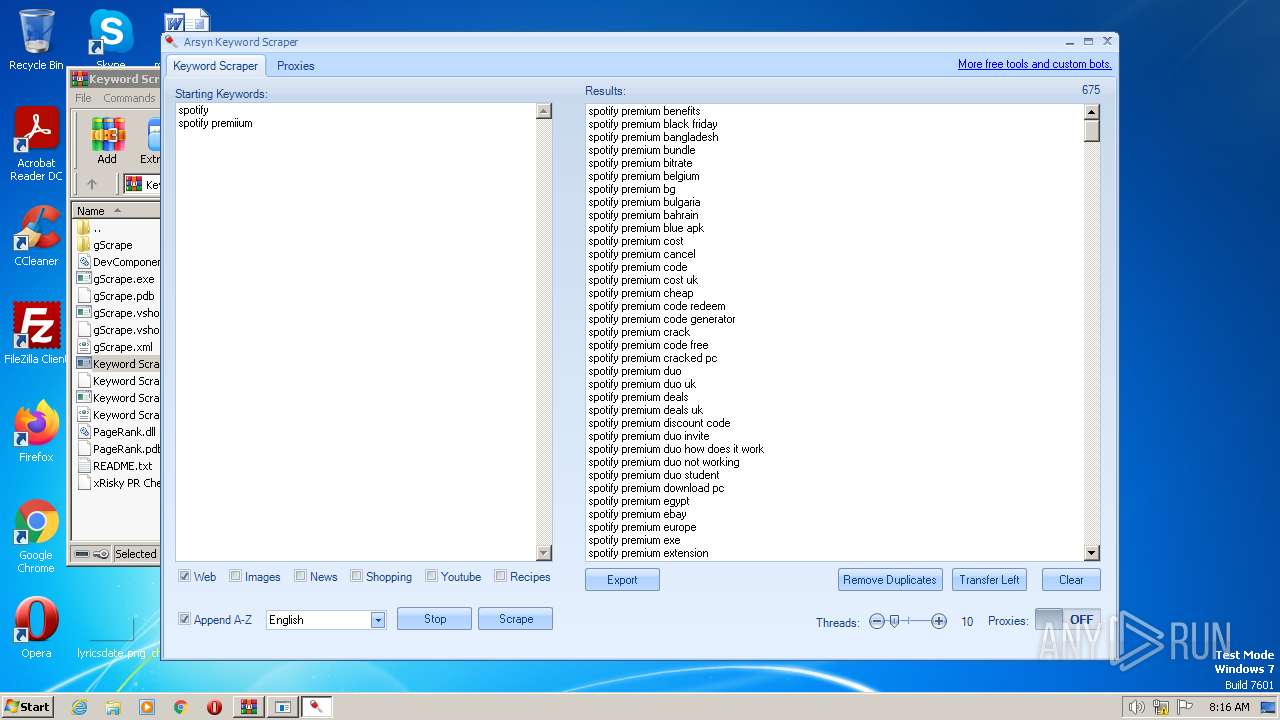Click the Arsyn Keyword Scraper title icon
This screenshot has width=1280, height=720.
click(x=172, y=42)
